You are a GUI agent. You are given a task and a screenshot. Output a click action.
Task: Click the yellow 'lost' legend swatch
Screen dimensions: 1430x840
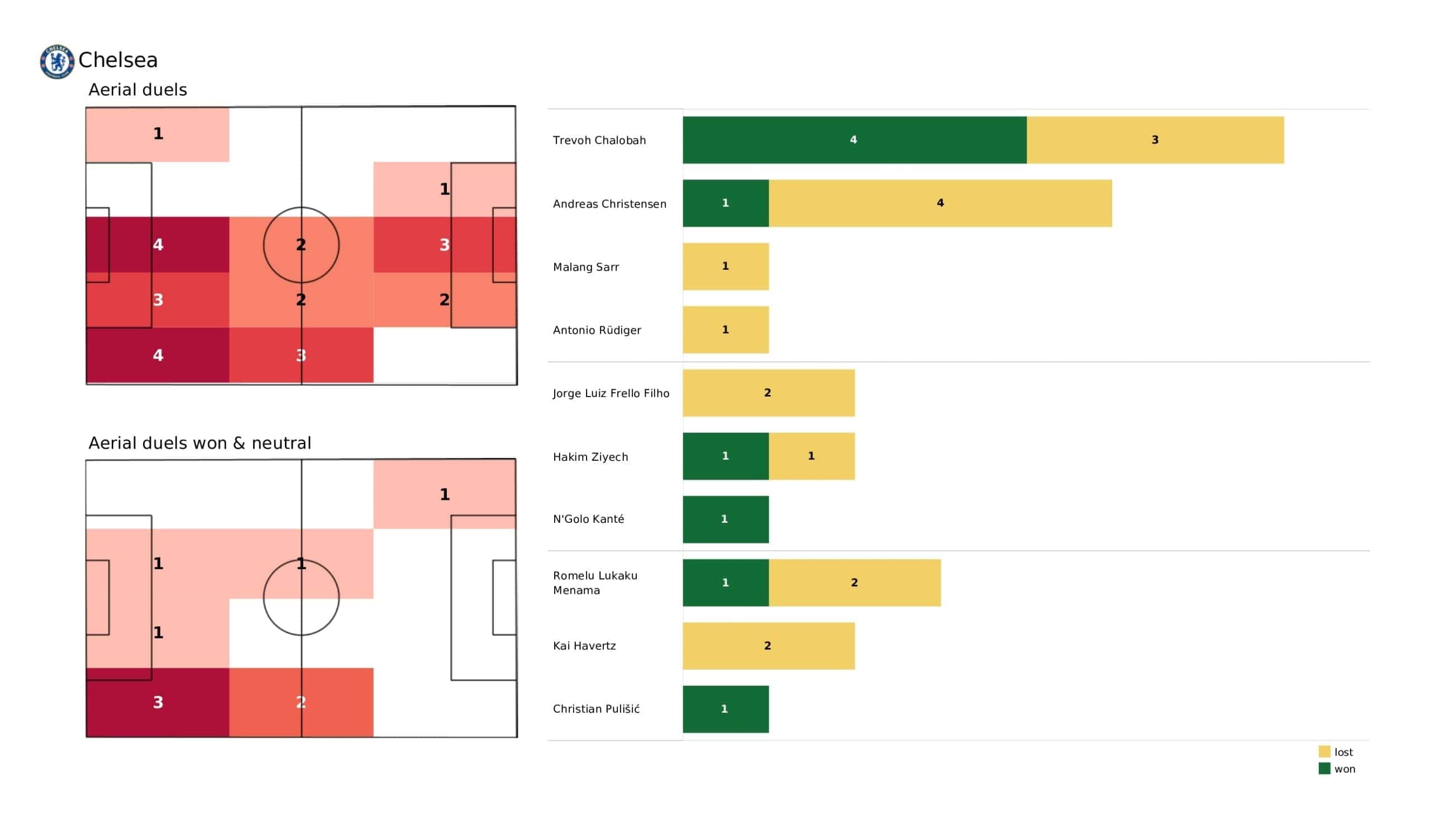point(1324,751)
